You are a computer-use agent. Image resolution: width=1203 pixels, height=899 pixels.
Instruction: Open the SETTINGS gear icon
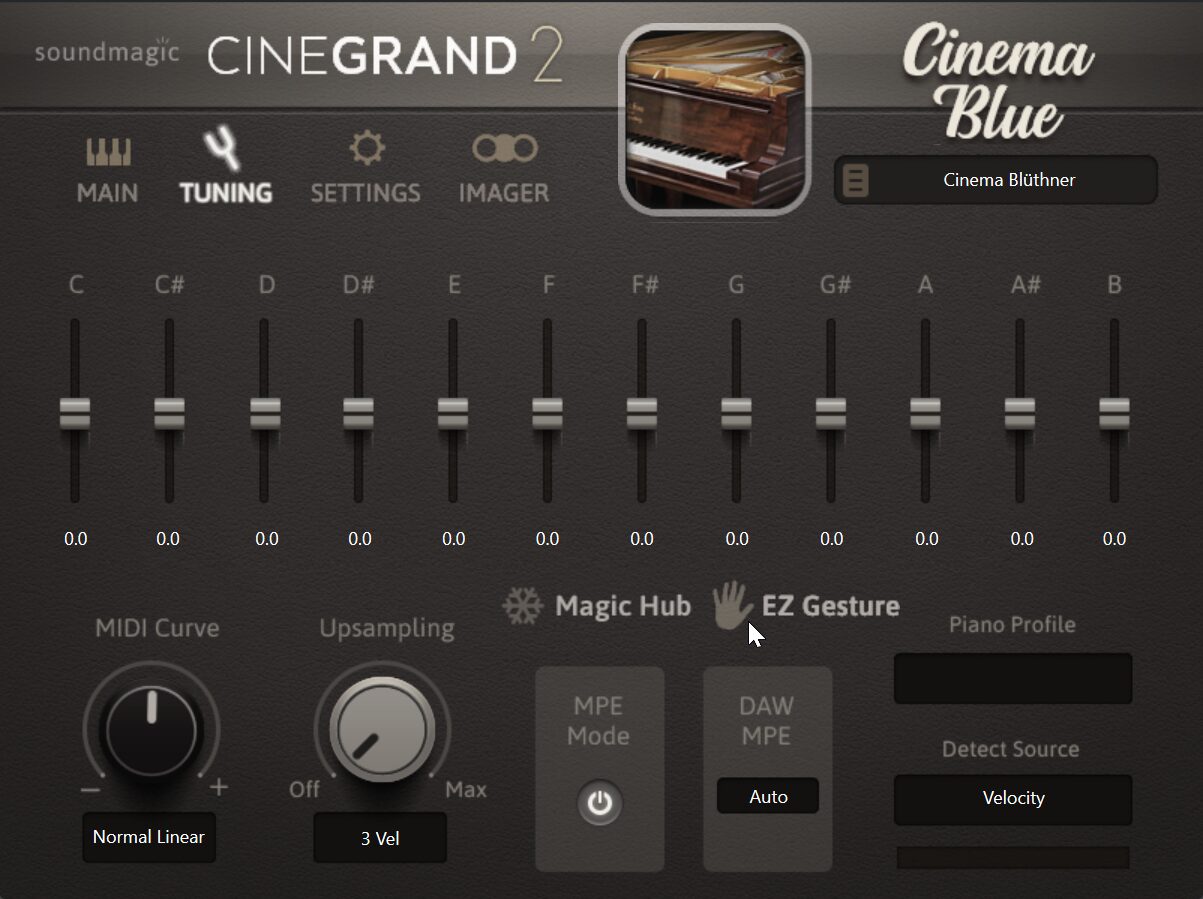point(366,150)
